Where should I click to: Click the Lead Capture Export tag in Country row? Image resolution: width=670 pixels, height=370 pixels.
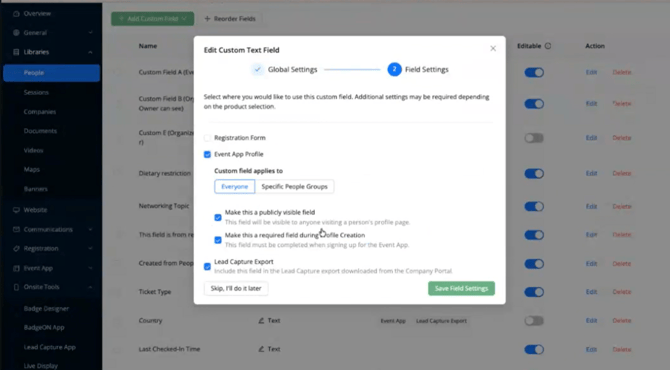coord(441,321)
